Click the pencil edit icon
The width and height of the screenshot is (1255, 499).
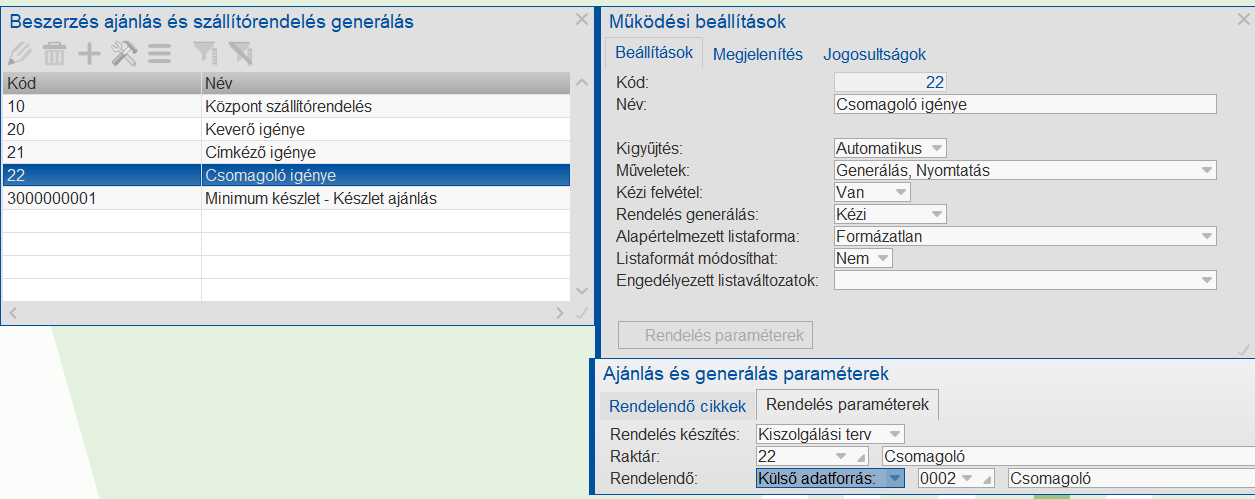(19, 54)
